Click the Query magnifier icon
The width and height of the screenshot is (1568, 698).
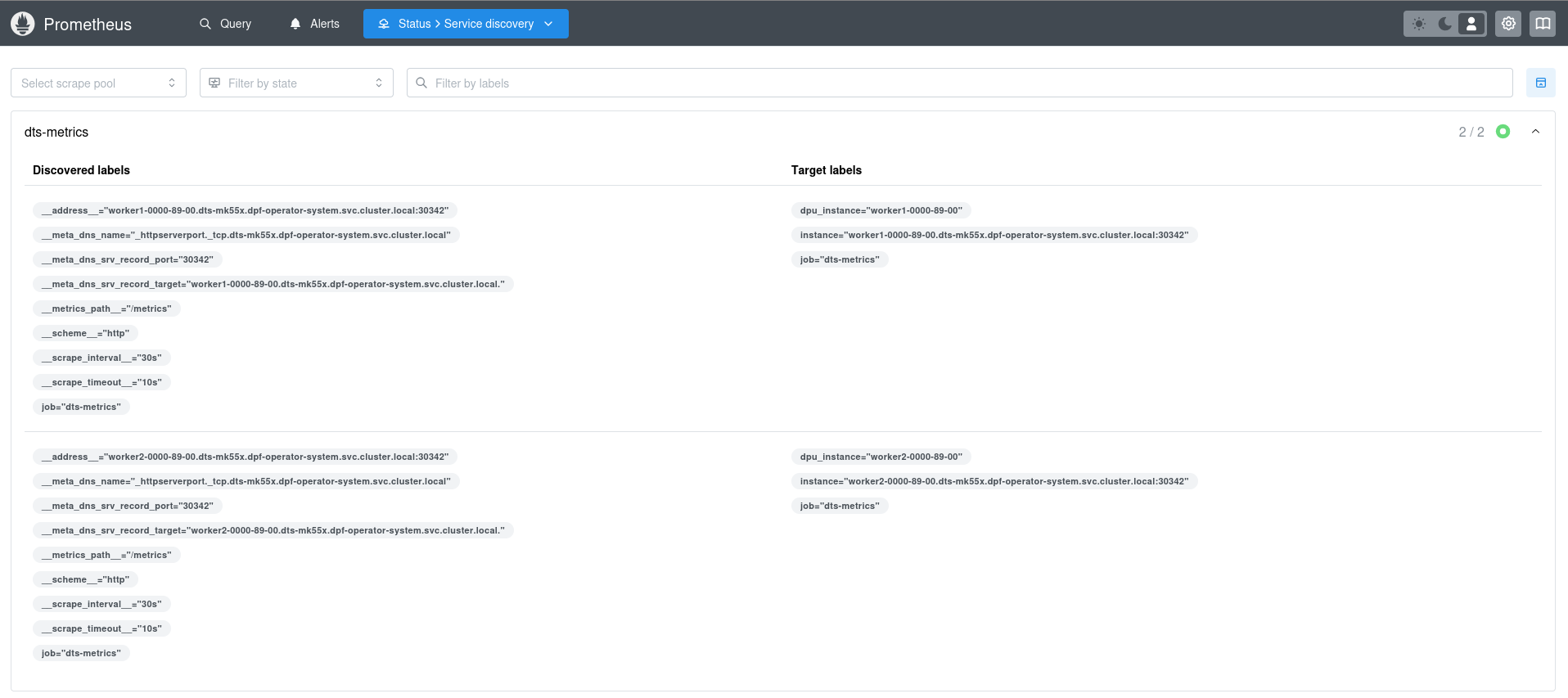pyautogui.click(x=205, y=24)
